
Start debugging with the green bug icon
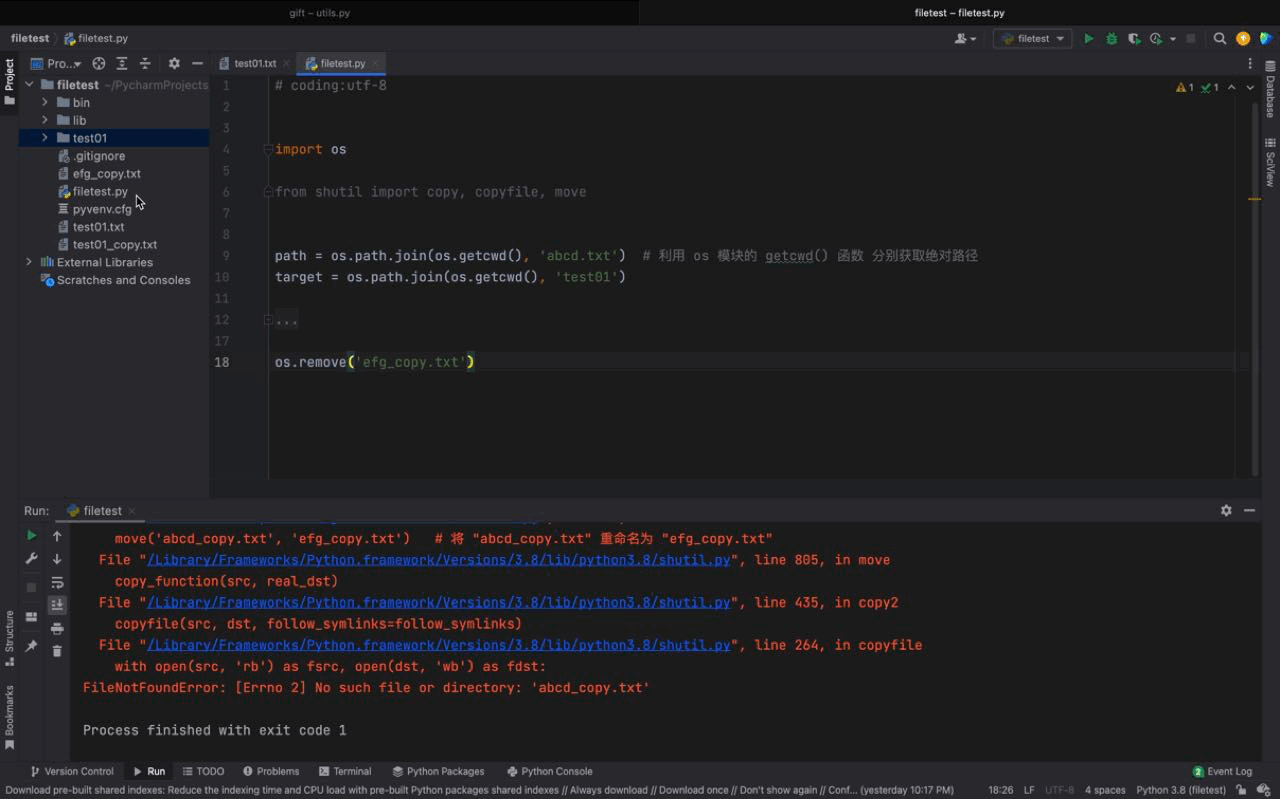click(x=1111, y=39)
